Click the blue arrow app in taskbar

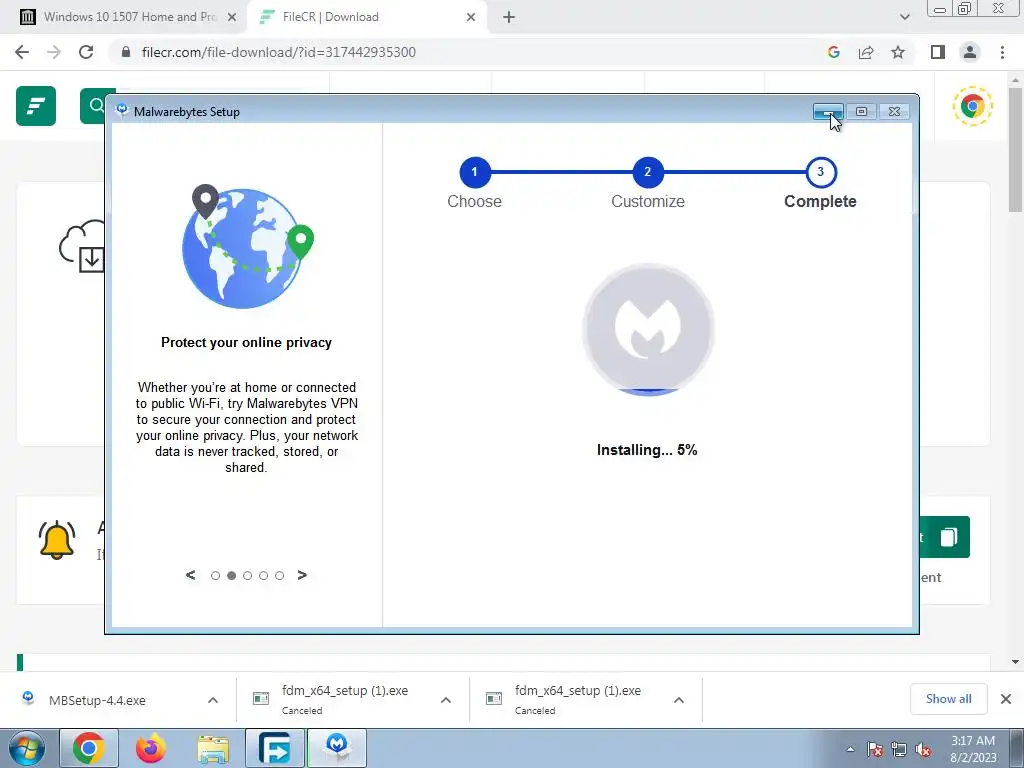[275, 748]
